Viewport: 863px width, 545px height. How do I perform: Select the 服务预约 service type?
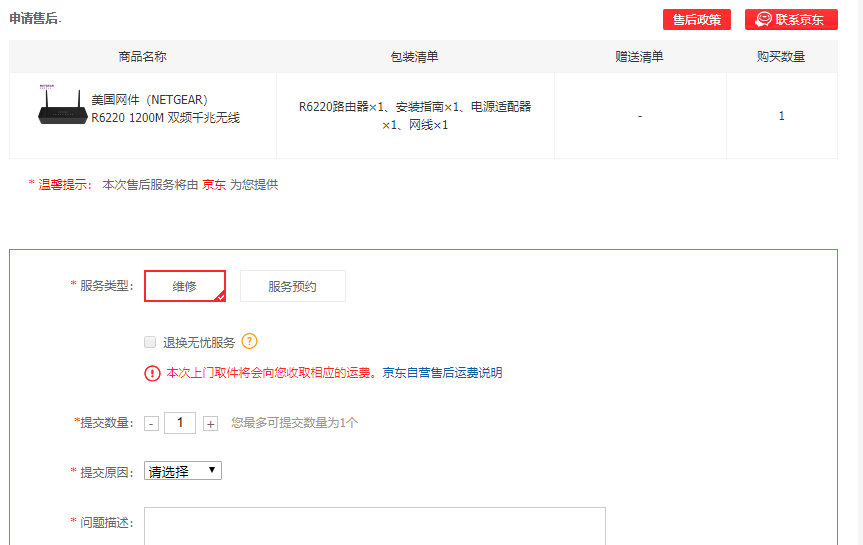pyautogui.click(x=293, y=286)
